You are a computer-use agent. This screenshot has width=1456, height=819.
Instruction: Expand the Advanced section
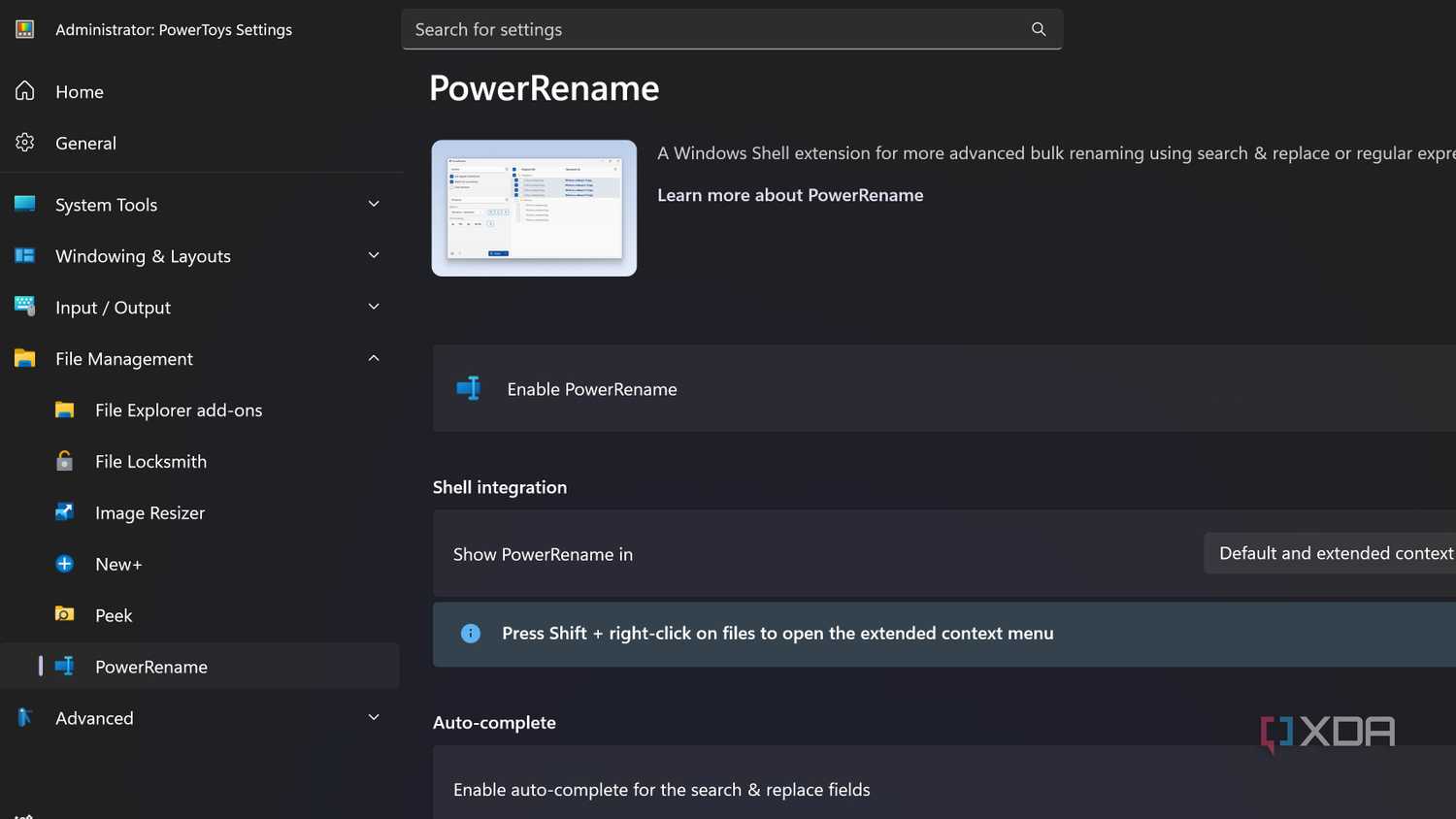click(x=374, y=717)
